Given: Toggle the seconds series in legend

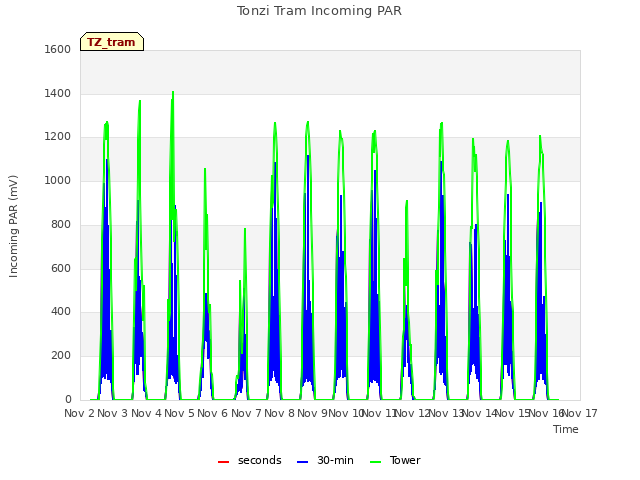Looking at the screenshot, I should coord(249,460).
